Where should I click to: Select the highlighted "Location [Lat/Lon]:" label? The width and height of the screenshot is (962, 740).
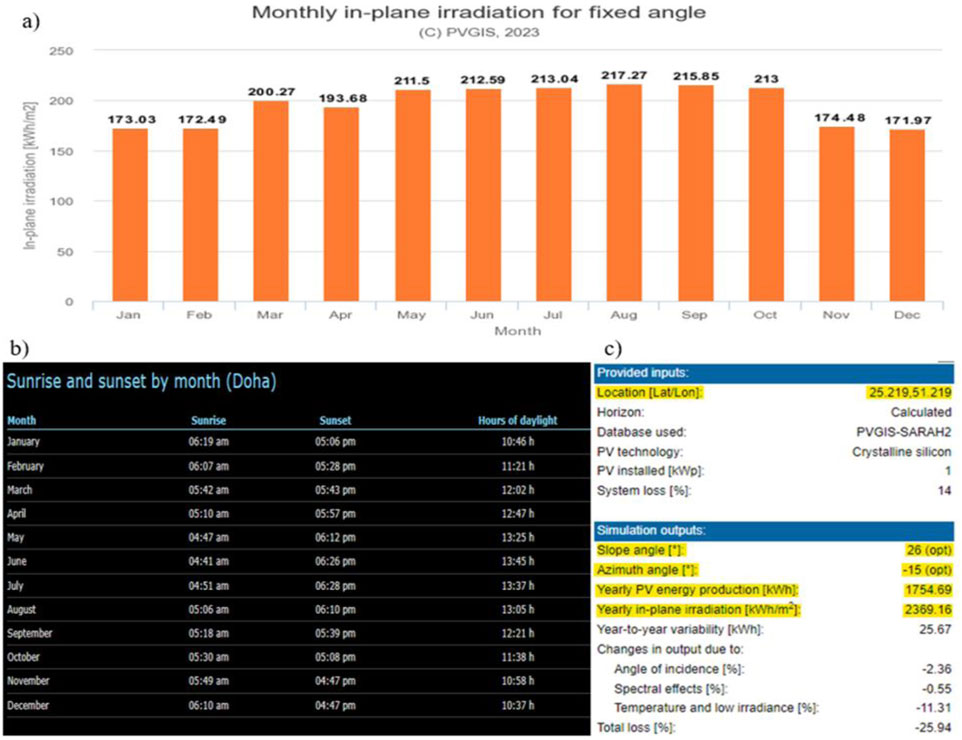click(x=650, y=393)
